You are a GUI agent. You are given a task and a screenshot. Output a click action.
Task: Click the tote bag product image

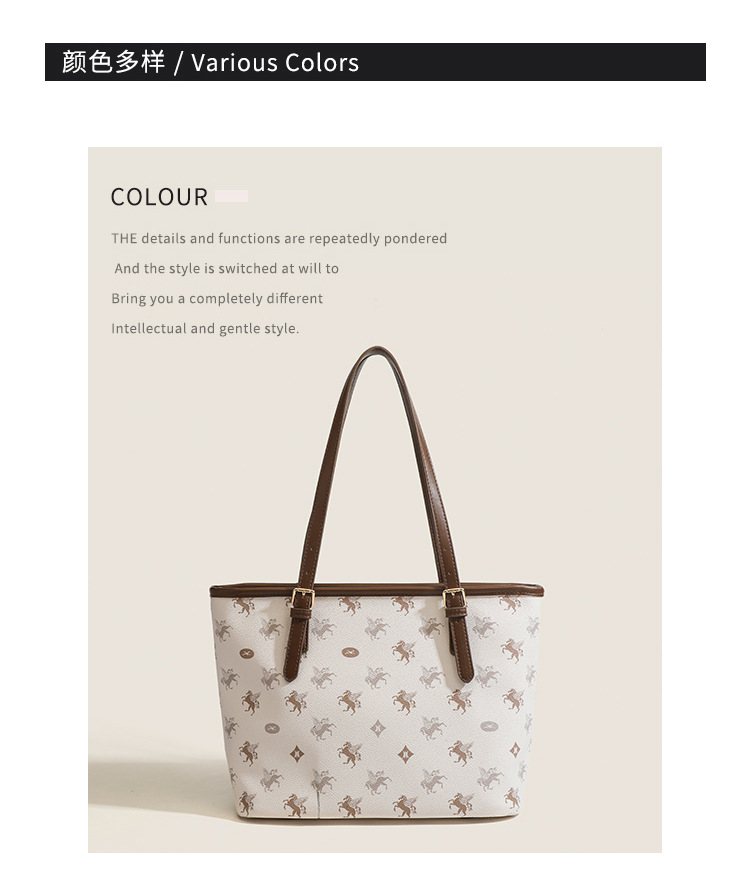click(376, 582)
